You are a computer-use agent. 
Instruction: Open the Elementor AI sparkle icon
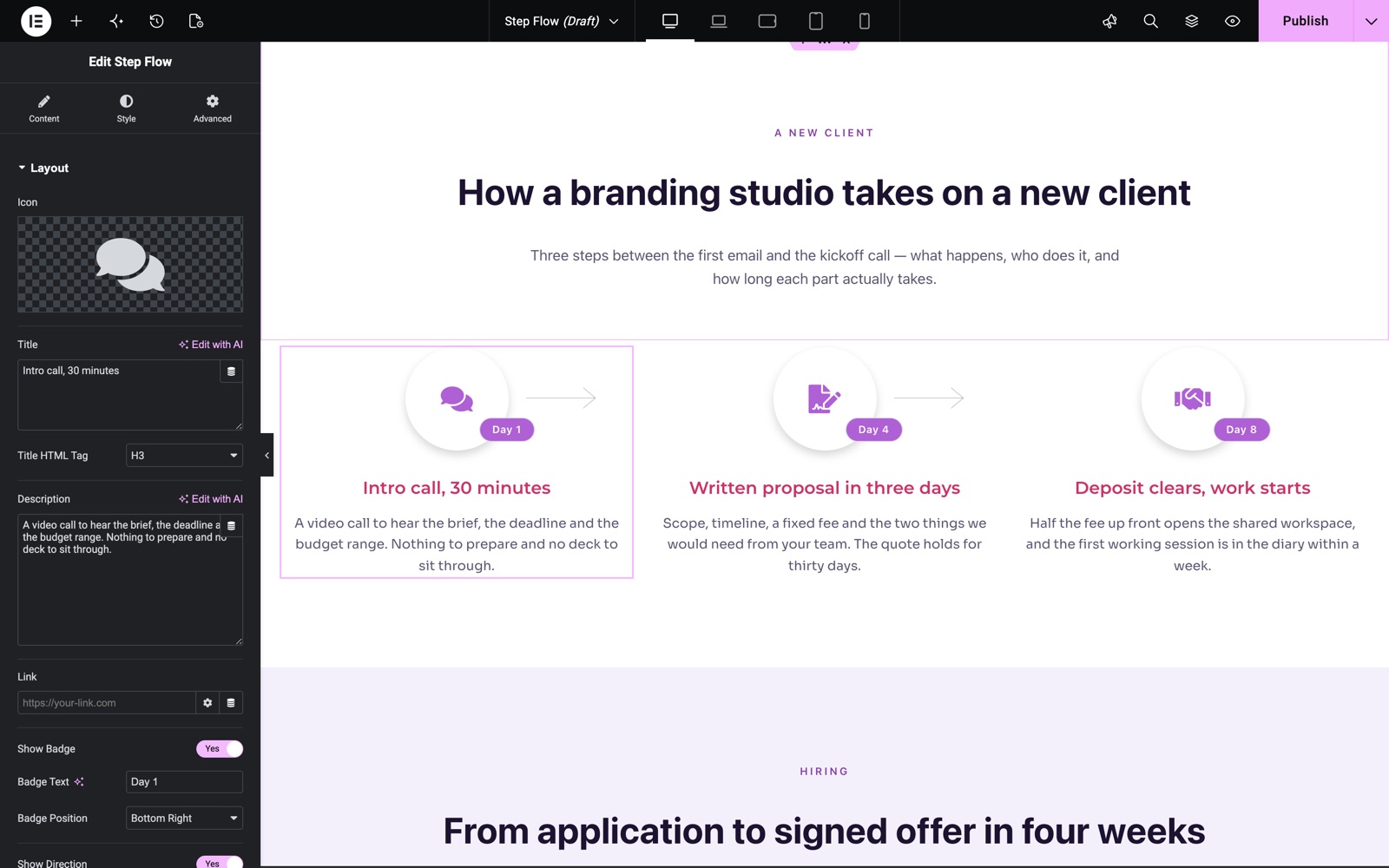[x=116, y=21]
